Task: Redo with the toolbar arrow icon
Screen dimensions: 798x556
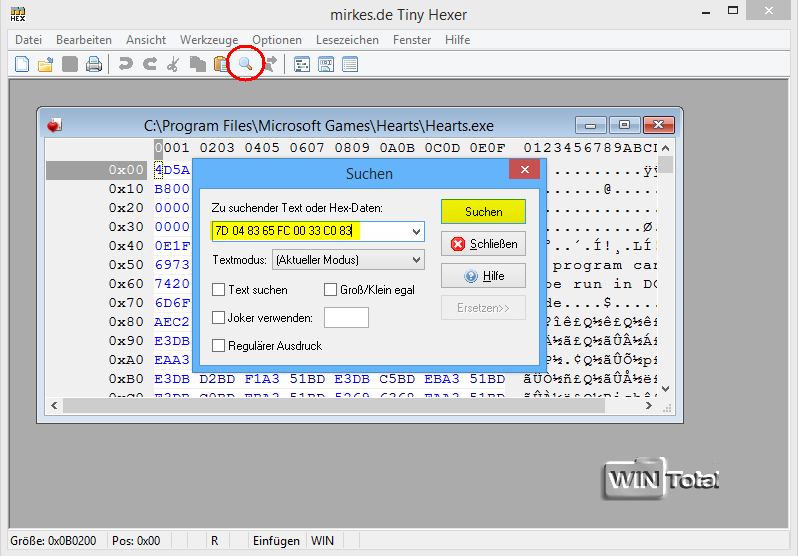Action: (x=150, y=64)
